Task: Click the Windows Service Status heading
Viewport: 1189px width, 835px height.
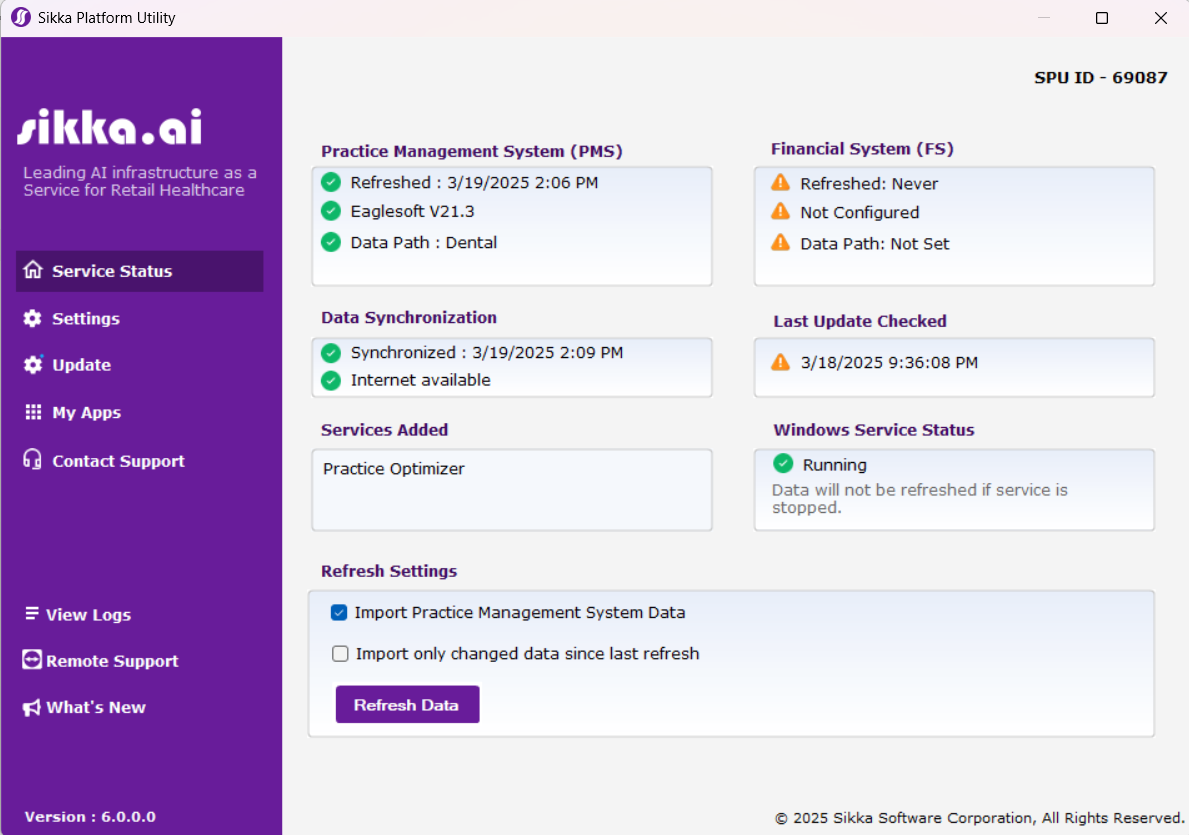Action: pos(874,430)
